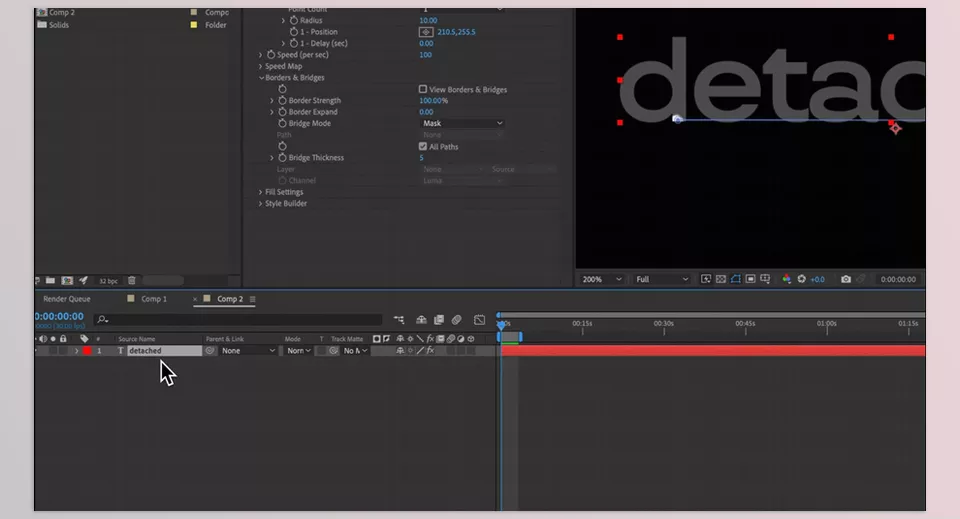Enable frame blending for the composition
The height and width of the screenshot is (519, 960).
[439, 319]
